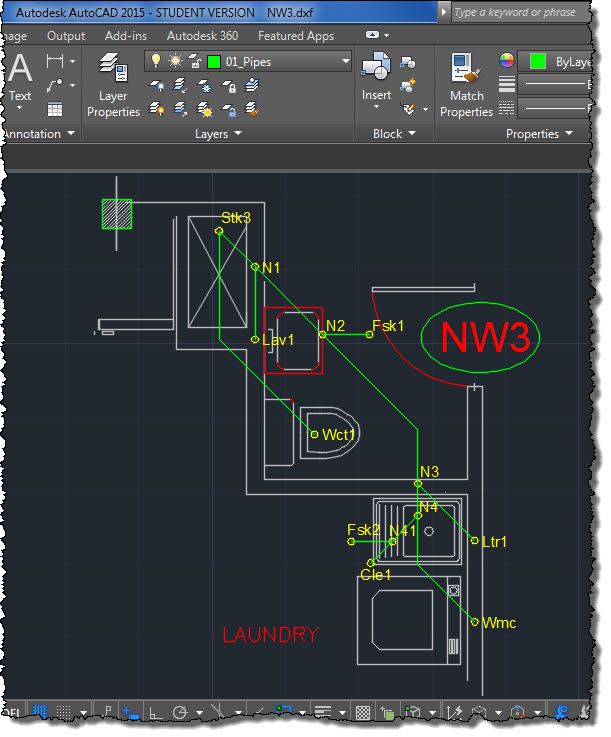This screenshot has width=611, height=737.
Task: Open the Layer Properties manager
Action: [113, 85]
